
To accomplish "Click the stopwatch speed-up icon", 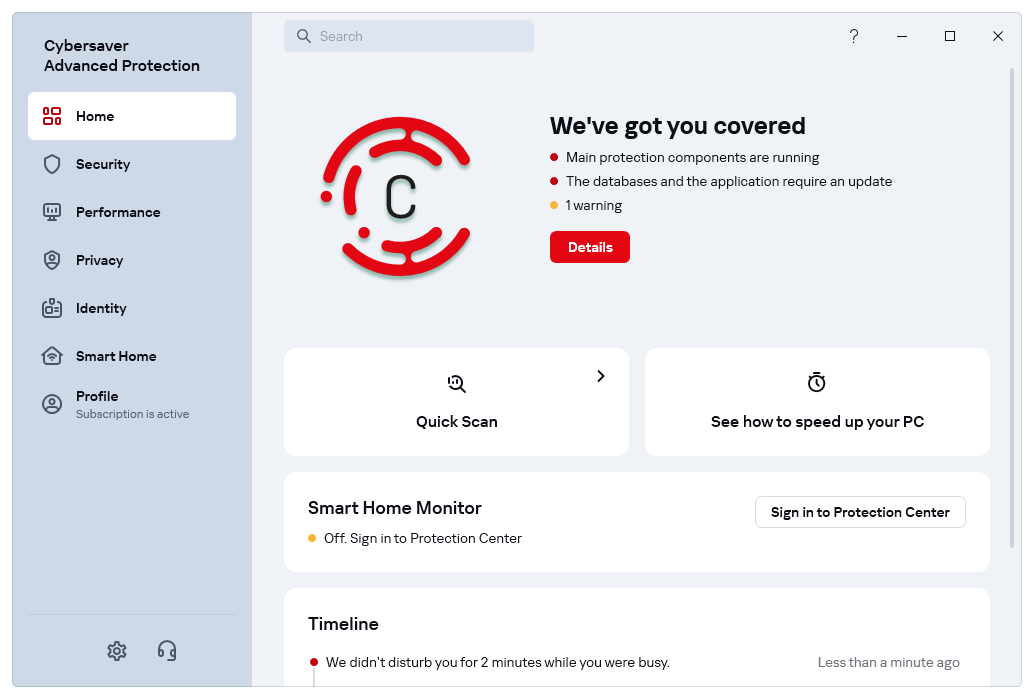I will point(817,383).
